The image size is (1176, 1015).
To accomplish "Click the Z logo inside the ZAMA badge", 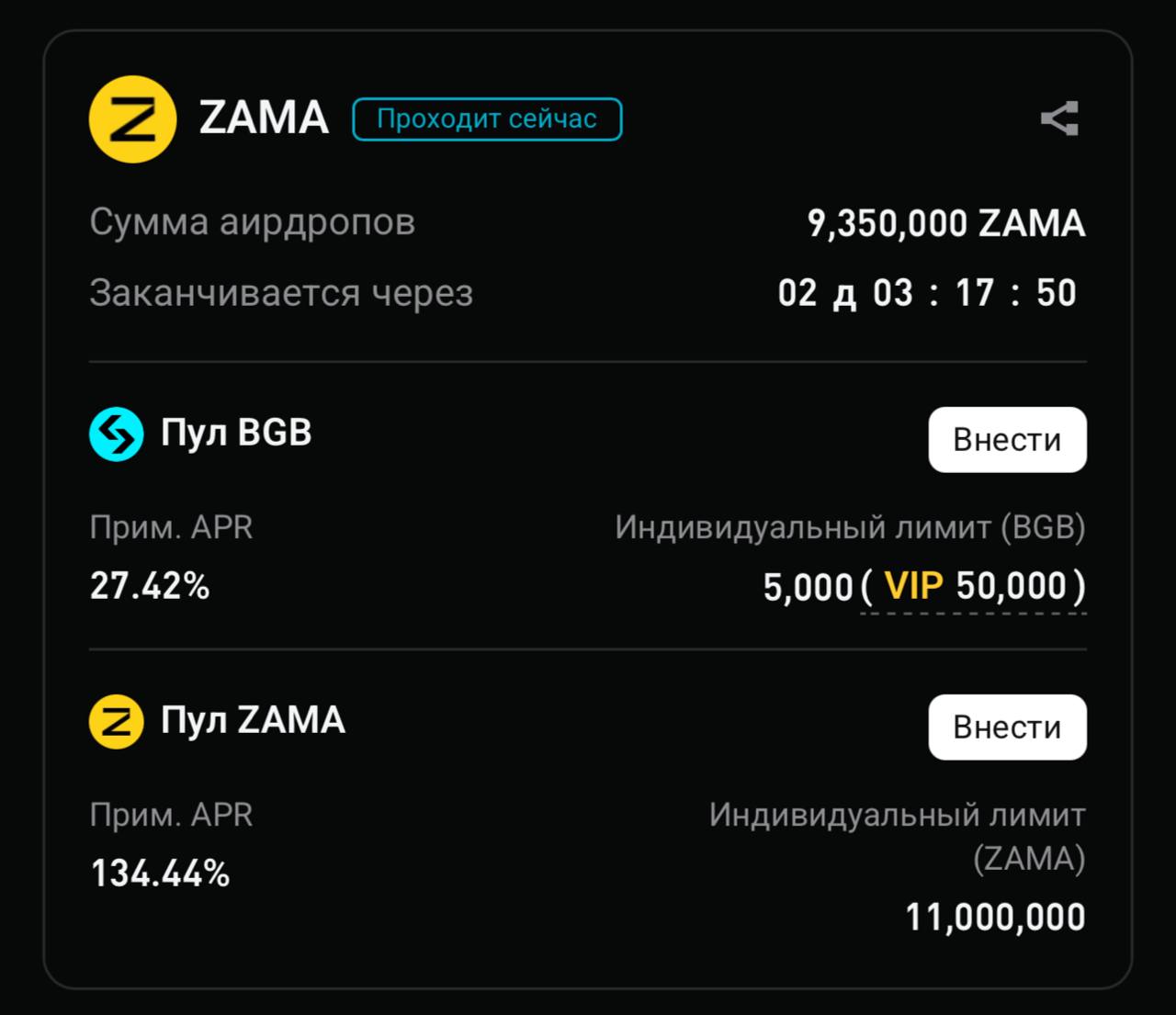I will pyautogui.click(x=131, y=118).
